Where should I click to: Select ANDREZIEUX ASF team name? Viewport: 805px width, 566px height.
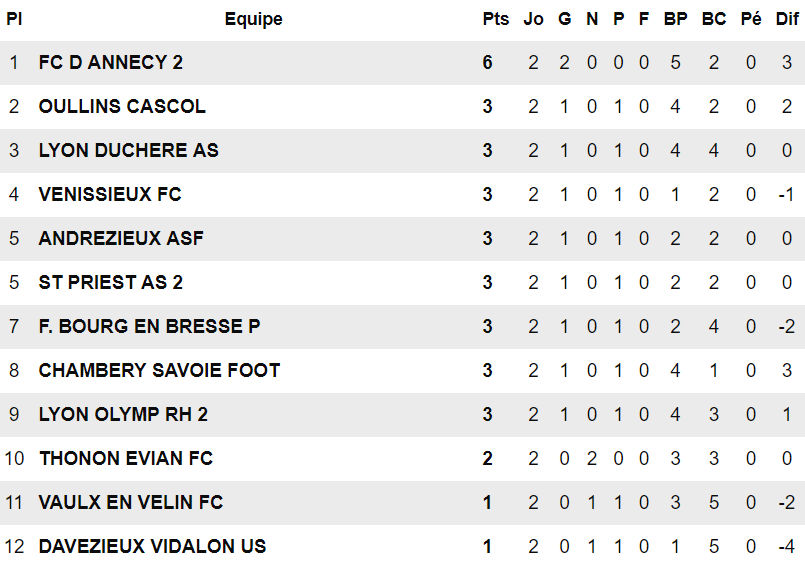[121, 238]
